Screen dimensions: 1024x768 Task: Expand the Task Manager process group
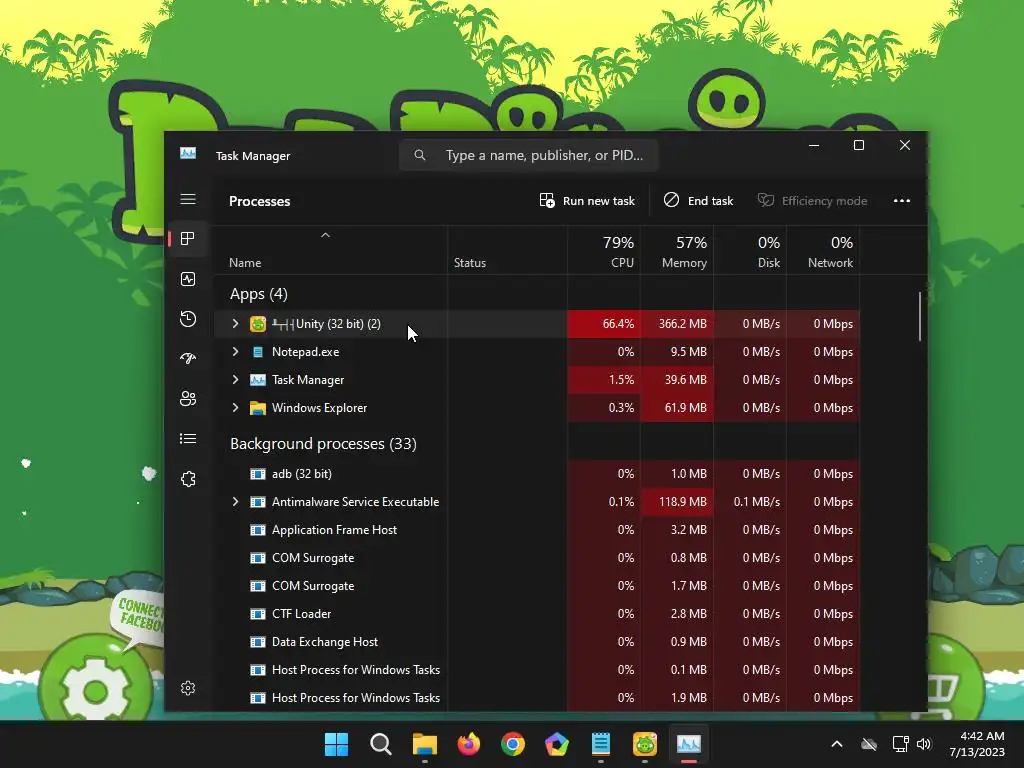235,380
